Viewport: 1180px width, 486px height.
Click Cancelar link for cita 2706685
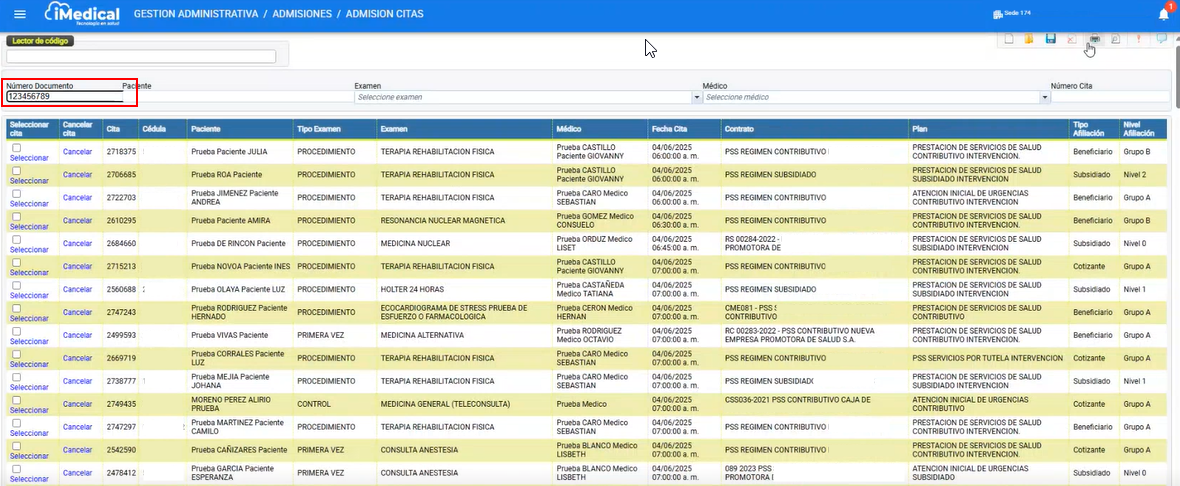pyautogui.click(x=77, y=175)
